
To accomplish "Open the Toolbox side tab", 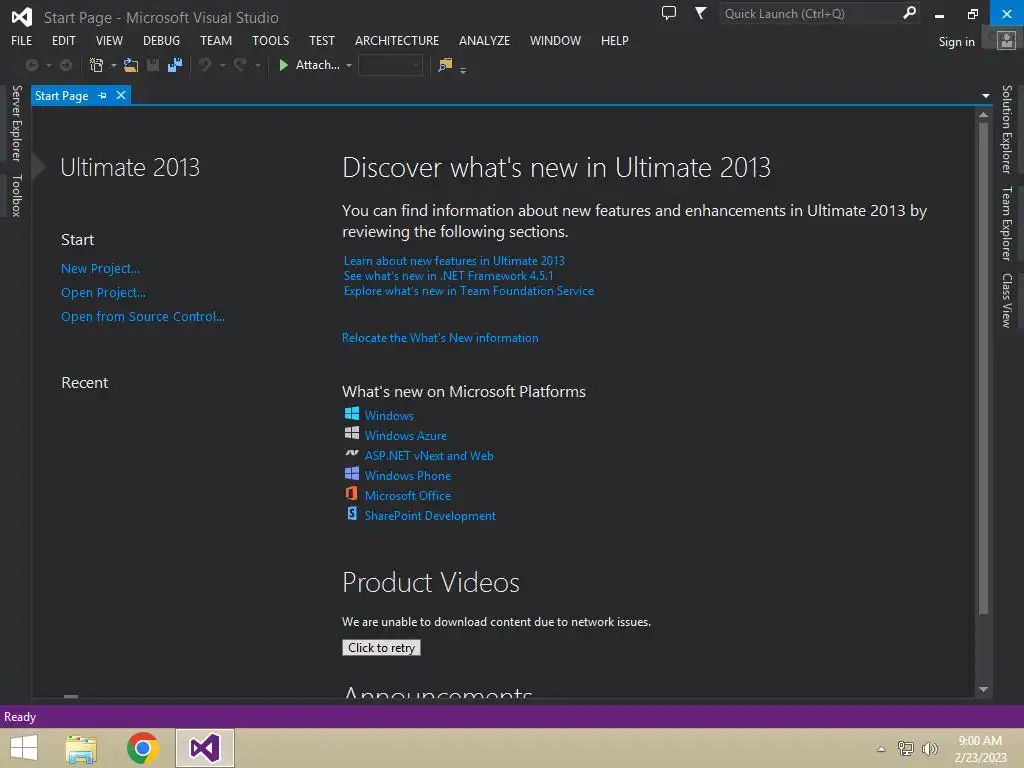I will [16, 195].
